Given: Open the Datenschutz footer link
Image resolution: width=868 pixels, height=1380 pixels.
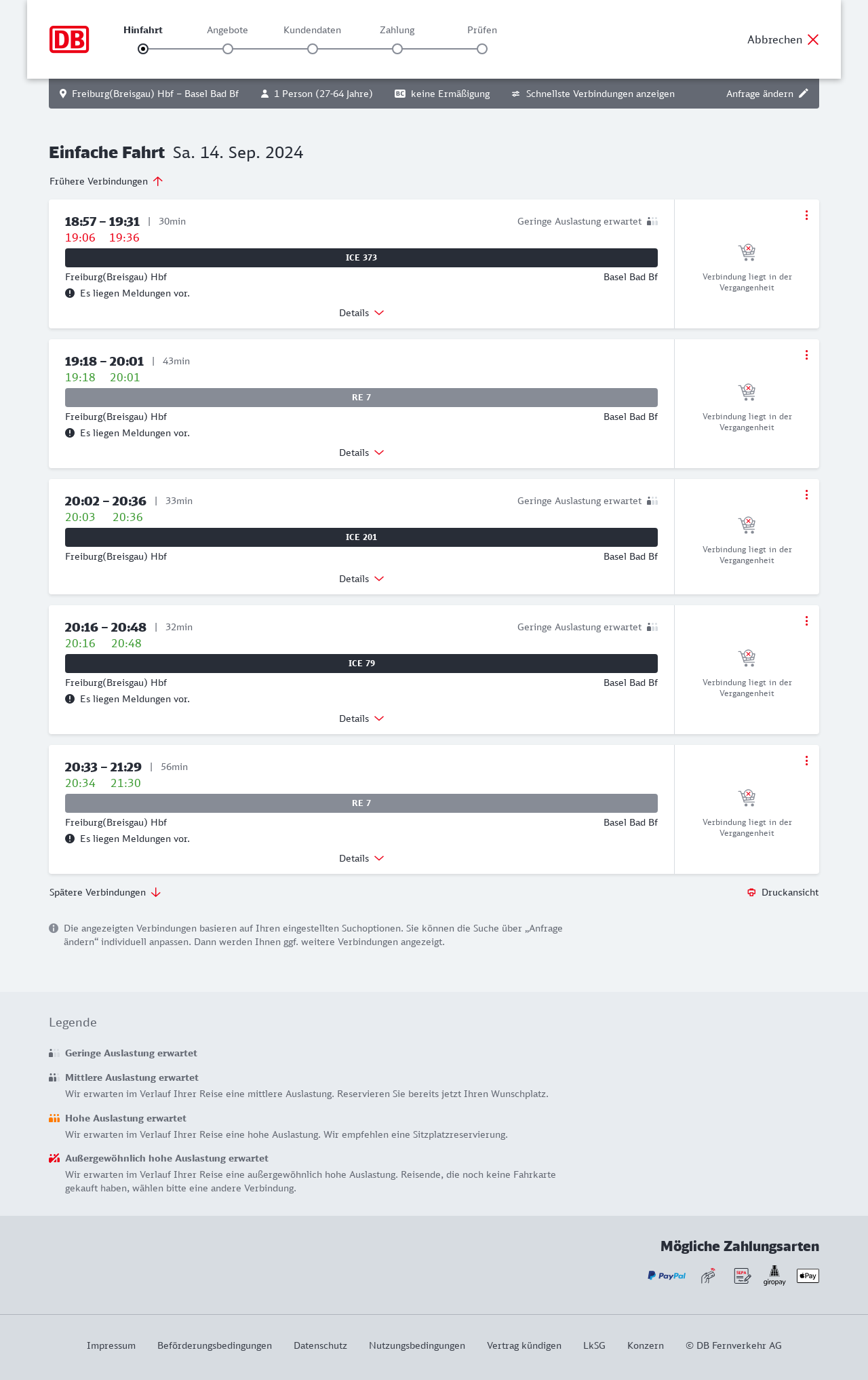Looking at the screenshot, I should [320, 1345].
